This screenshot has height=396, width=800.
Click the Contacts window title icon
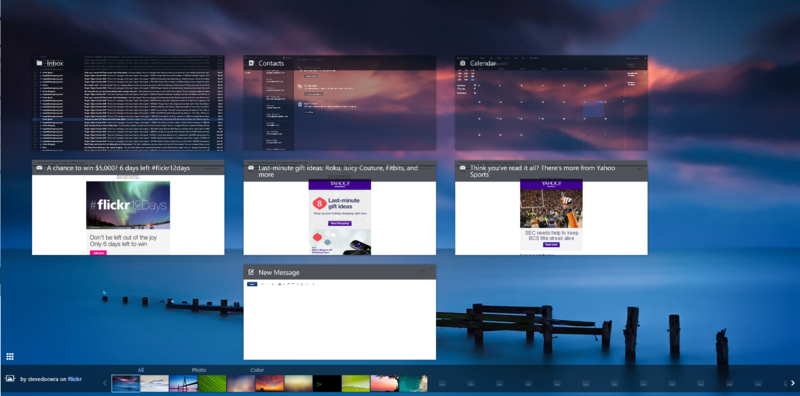[x=251, y=63]
